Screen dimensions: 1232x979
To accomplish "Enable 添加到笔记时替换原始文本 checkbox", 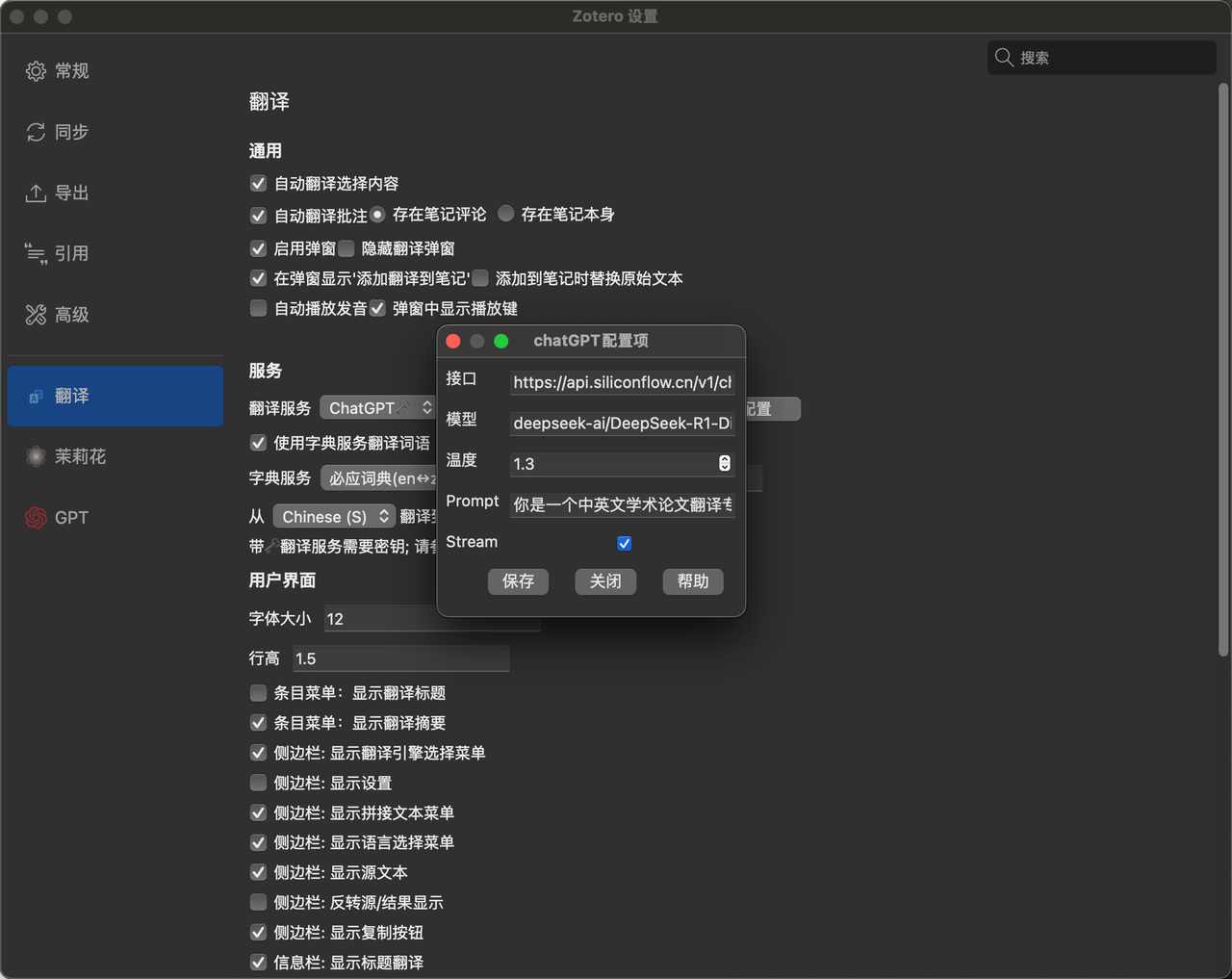I will 480,278.
